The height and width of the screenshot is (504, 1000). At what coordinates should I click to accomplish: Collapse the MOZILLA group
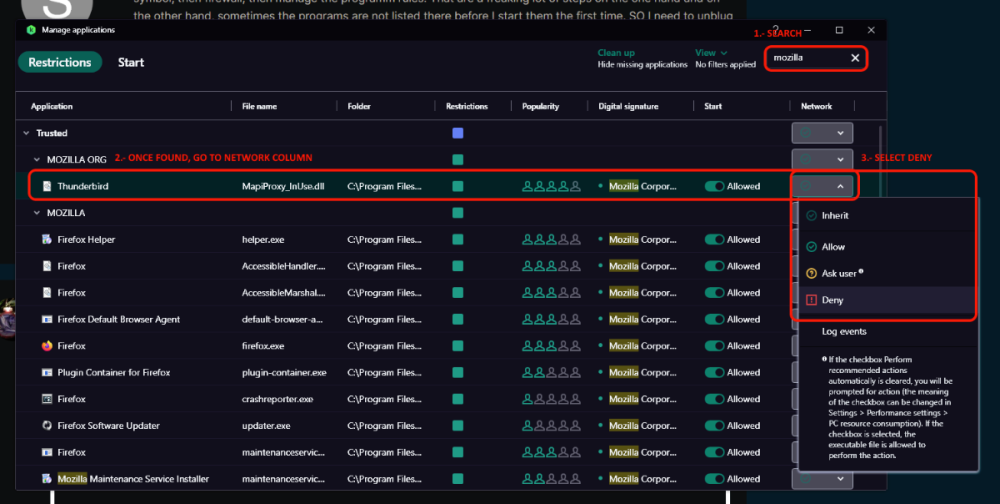point(36,213)
